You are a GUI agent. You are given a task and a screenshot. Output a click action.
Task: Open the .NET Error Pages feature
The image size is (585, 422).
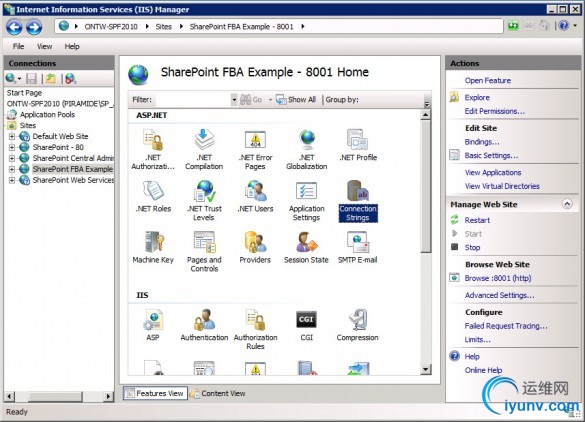pos(255,149)
